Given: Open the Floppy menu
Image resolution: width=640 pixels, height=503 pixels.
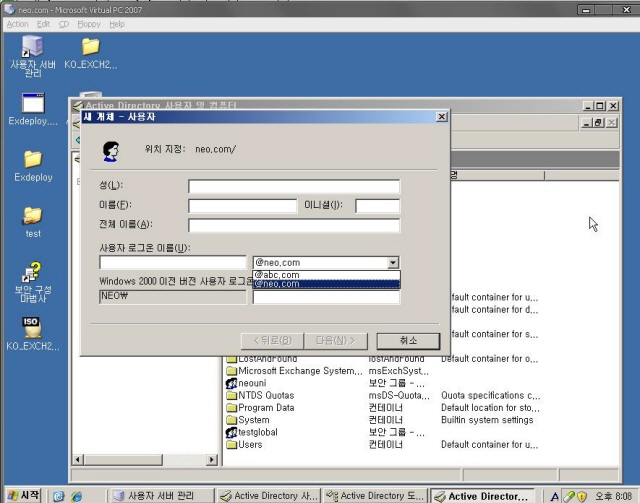Looking at the screenshot, I should click(89, 24).
